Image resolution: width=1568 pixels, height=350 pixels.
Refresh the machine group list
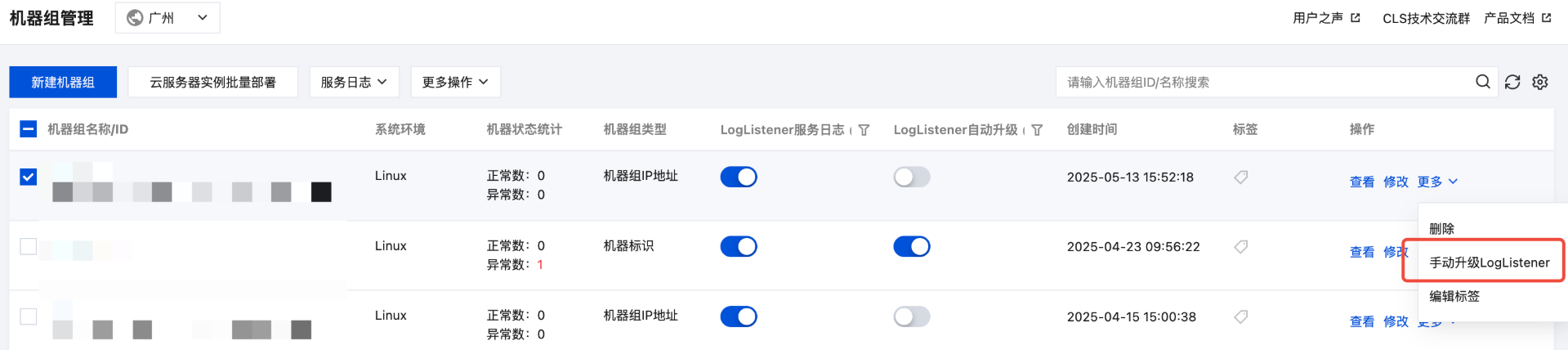1512,82
